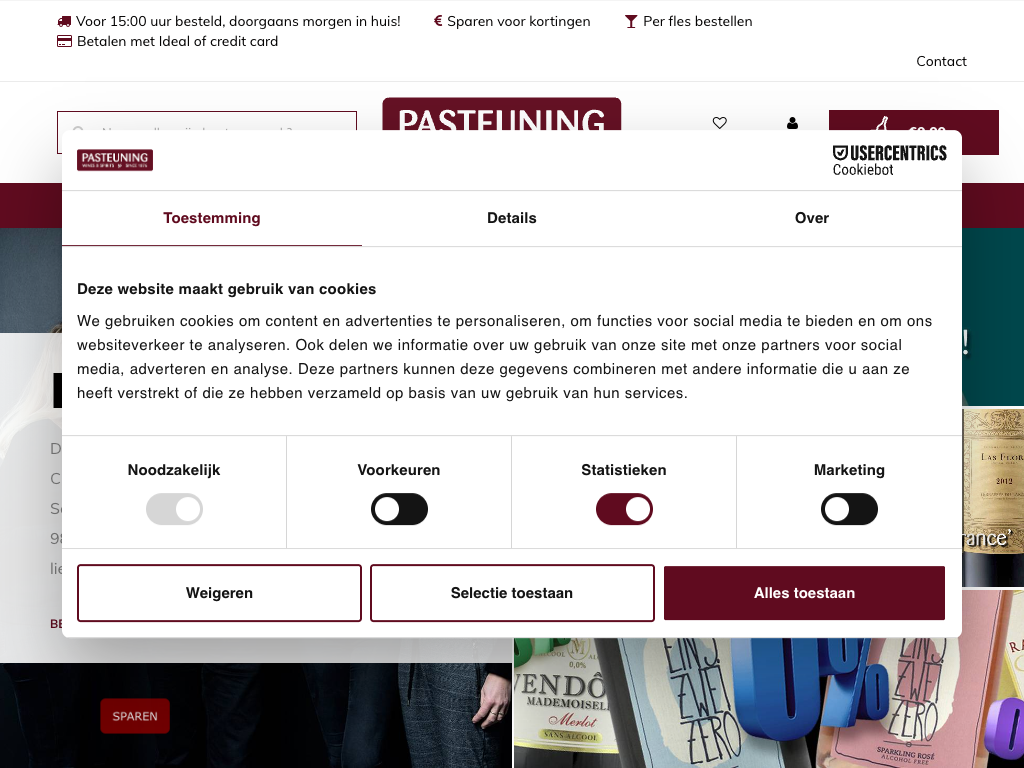
Task: Open the wishlist heart icon
Action: (719, 122)
